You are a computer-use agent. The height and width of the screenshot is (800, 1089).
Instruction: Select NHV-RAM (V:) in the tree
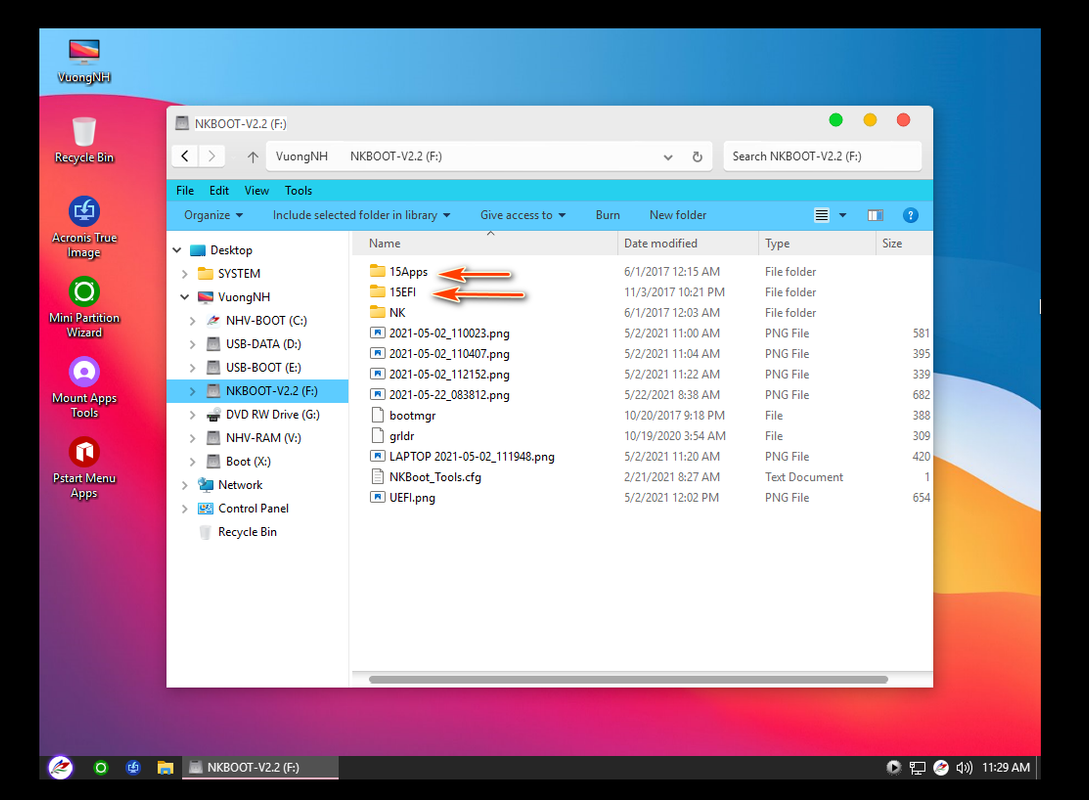(x=263, y=438)
